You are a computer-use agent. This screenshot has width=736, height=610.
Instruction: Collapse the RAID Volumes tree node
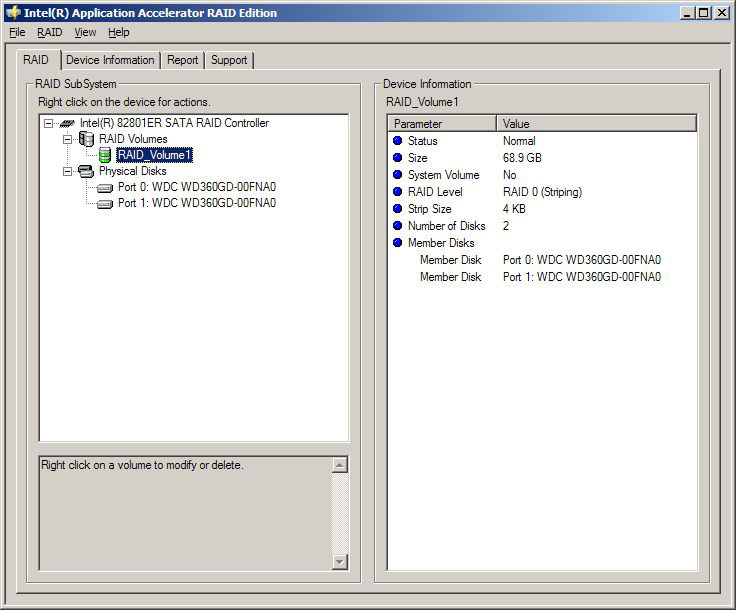click(x=68, y=139)
